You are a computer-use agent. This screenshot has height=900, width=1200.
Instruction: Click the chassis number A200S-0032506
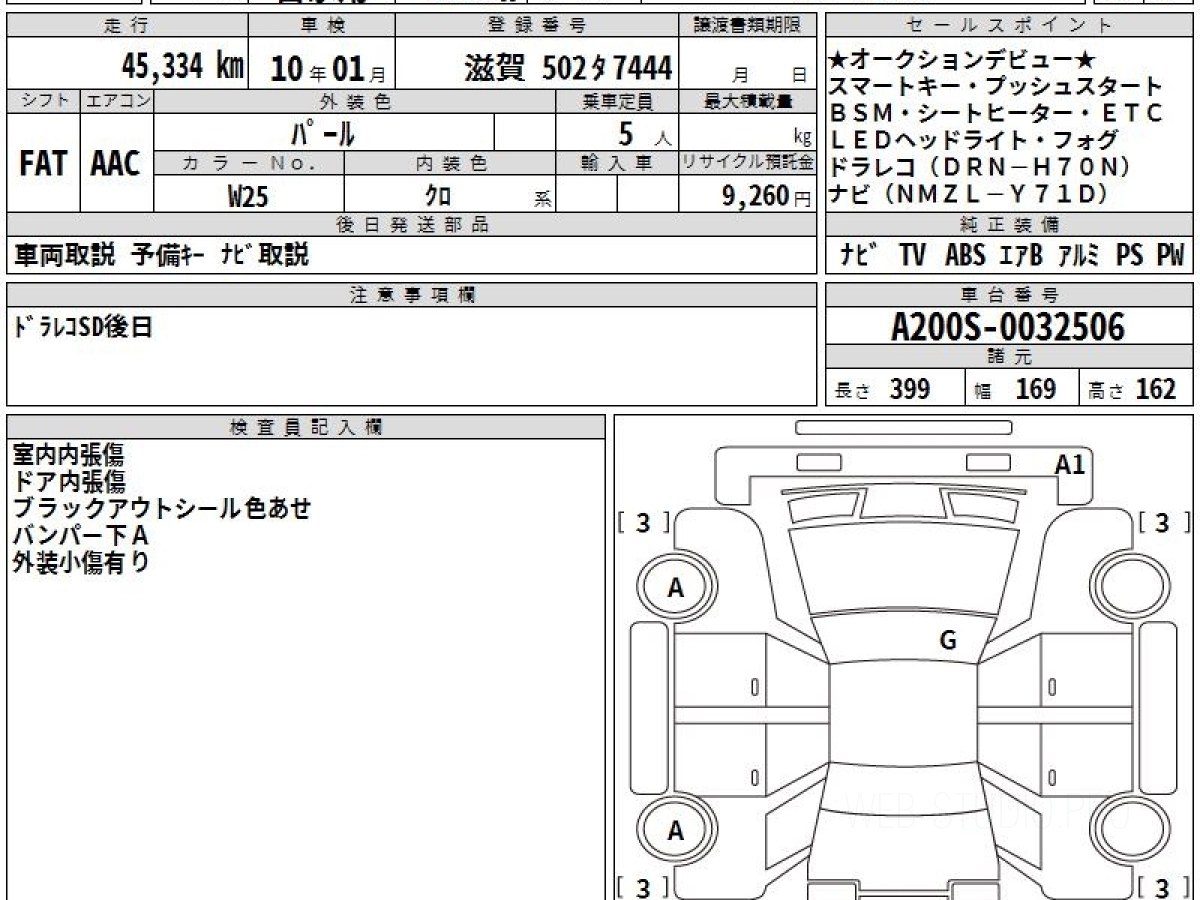[1008, 327]
